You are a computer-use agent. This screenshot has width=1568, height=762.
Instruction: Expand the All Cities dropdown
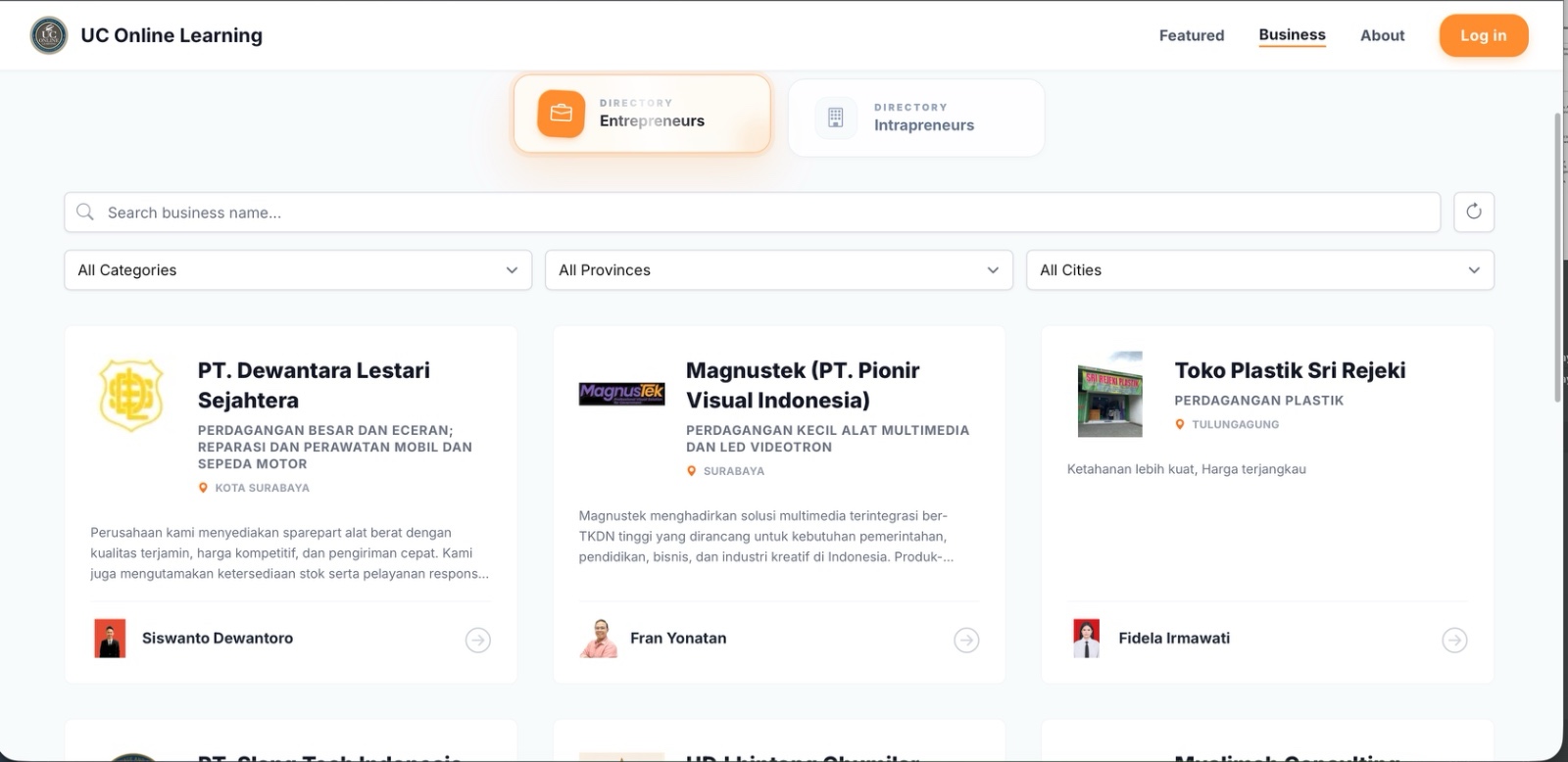pyautogui.click(x=1260, y=270)
